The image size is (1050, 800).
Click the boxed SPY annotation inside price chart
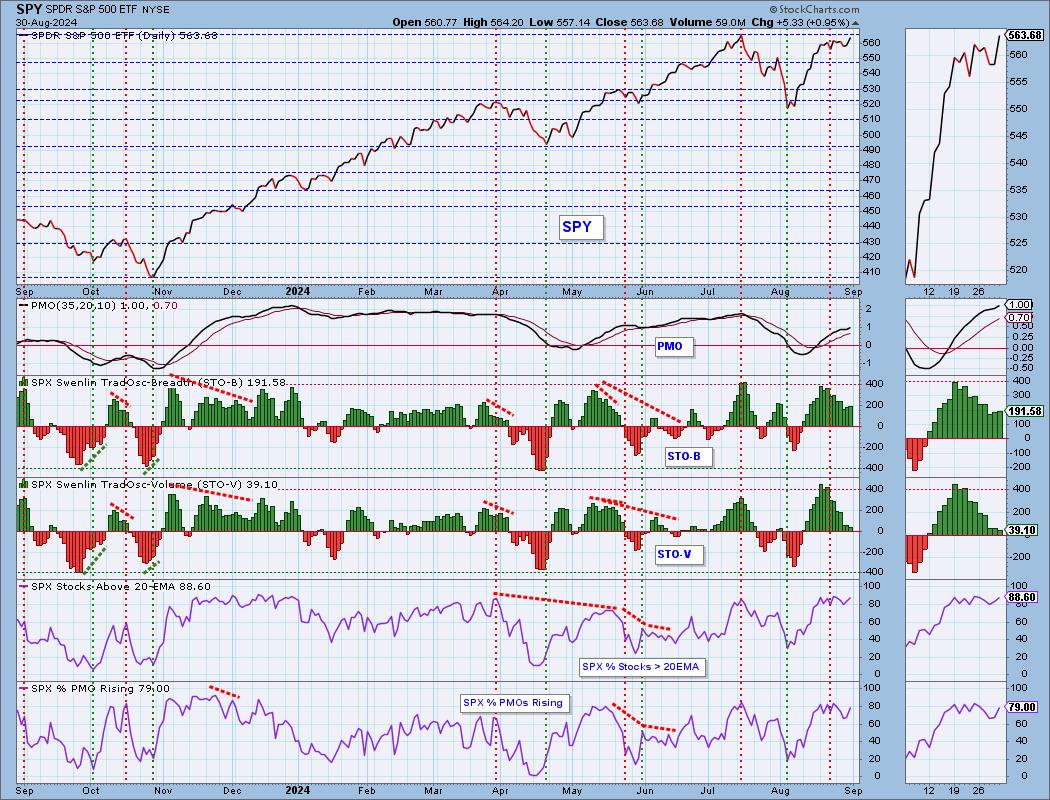[581, 227]
